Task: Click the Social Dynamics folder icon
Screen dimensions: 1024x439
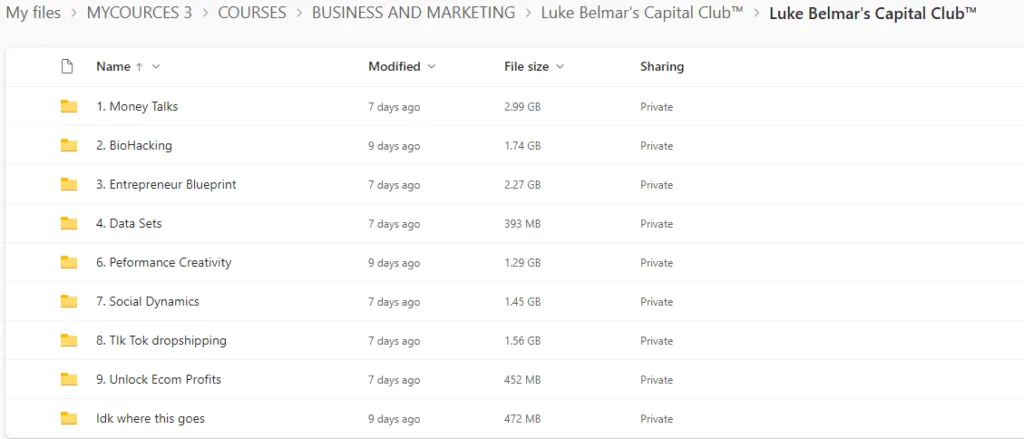Action: tap(69, 302)
